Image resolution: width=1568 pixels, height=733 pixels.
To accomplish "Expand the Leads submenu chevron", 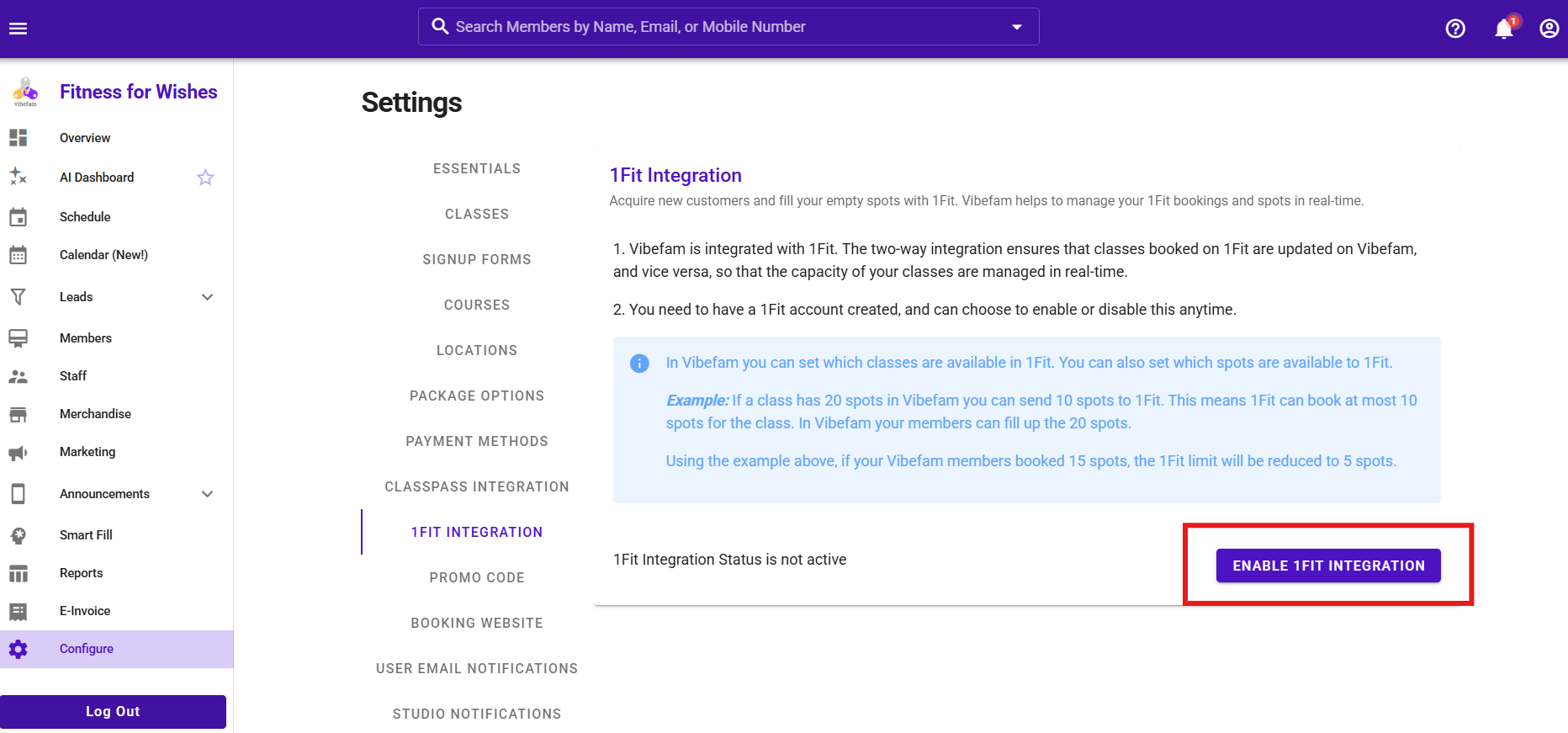I will (208, 296).
